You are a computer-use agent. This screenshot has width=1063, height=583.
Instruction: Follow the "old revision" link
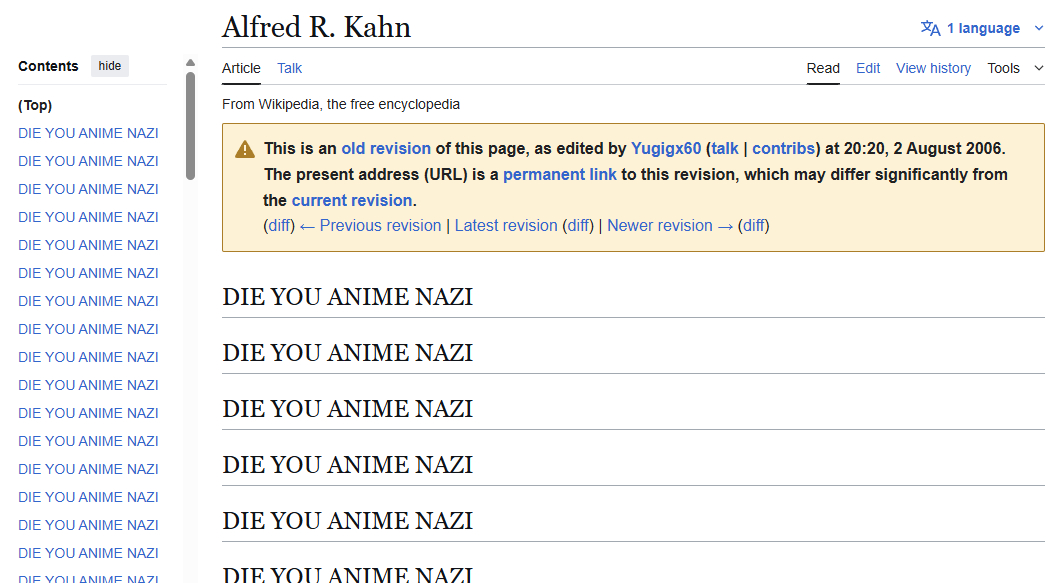click(x=386, y=148)
